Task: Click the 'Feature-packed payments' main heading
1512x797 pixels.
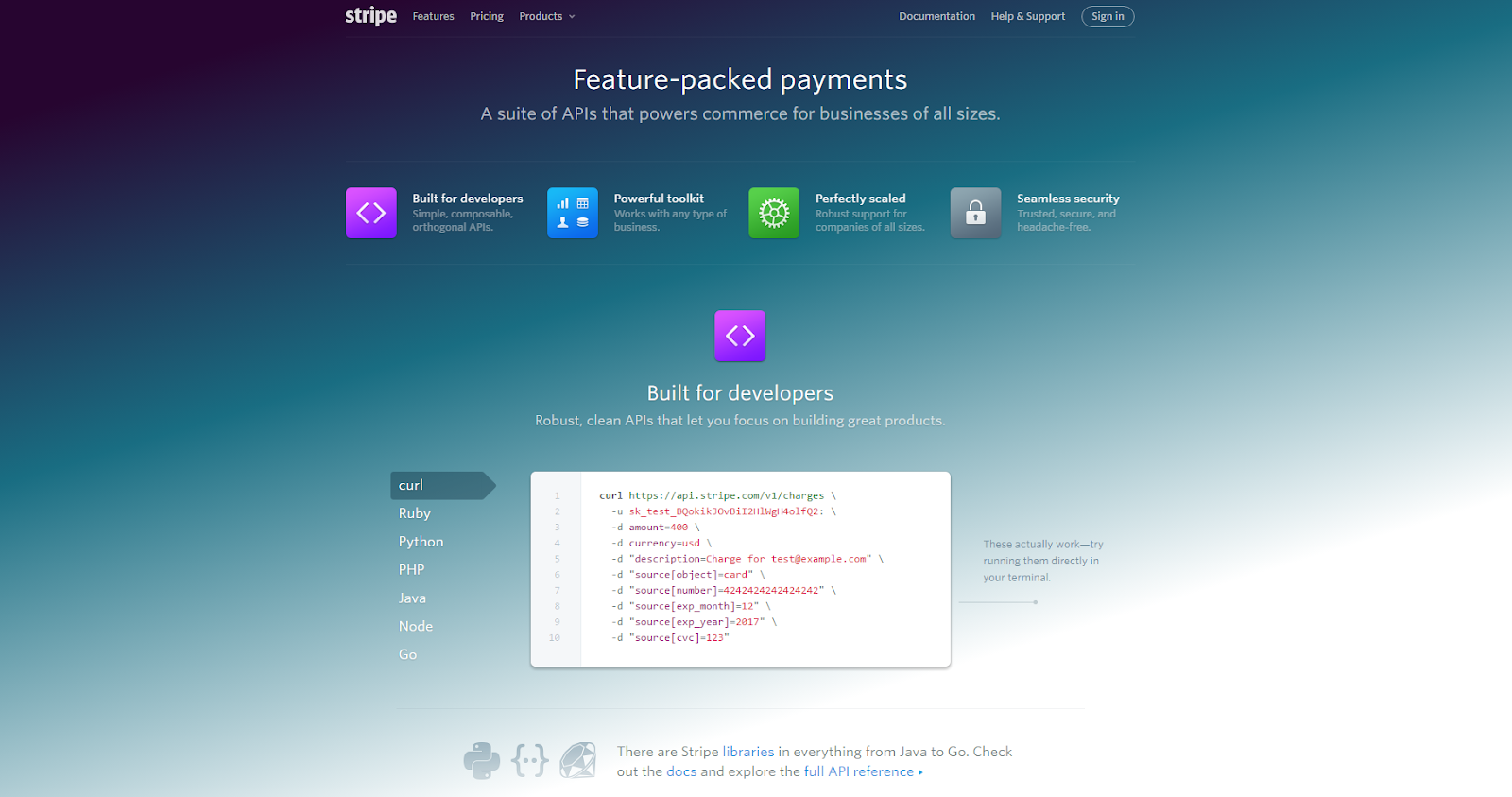Action: point(740,79)
